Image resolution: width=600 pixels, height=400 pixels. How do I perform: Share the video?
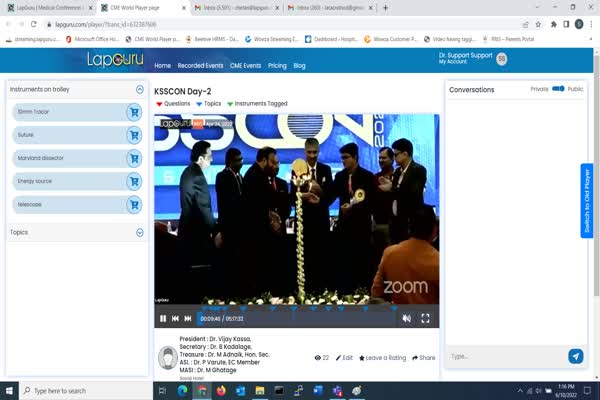(424, 358)
